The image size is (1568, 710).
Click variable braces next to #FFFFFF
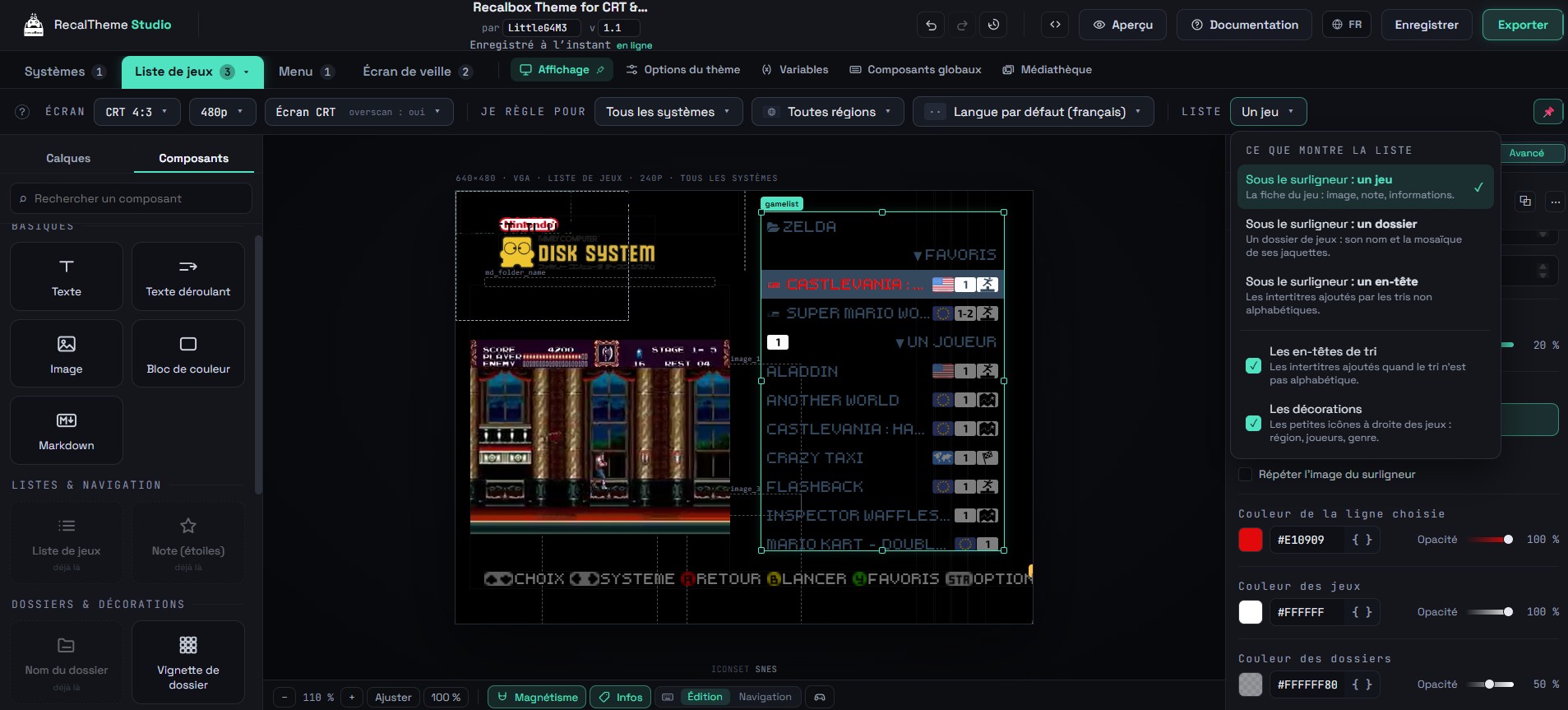1362,612
